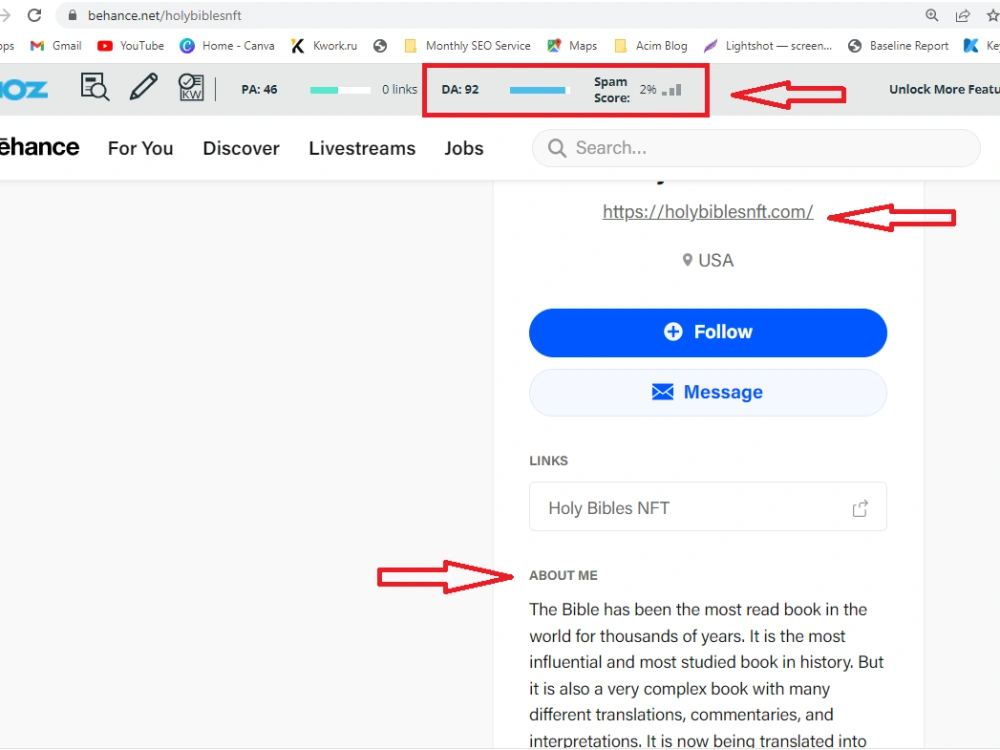1000x750 pixels.
Task: Click the USA location text
Action: [716, 260]
